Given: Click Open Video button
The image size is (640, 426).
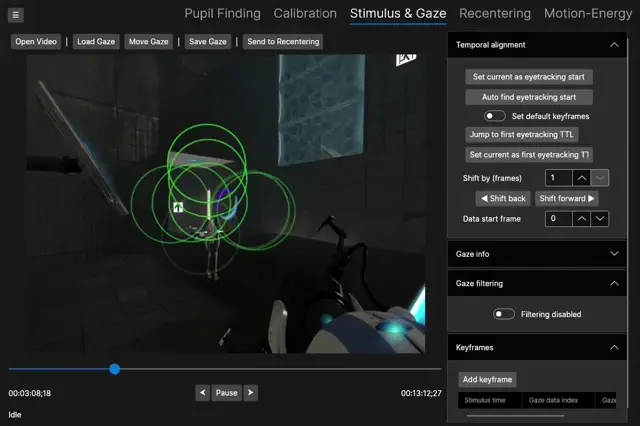Looking at the screenshot, I should (x=36, y=42).
